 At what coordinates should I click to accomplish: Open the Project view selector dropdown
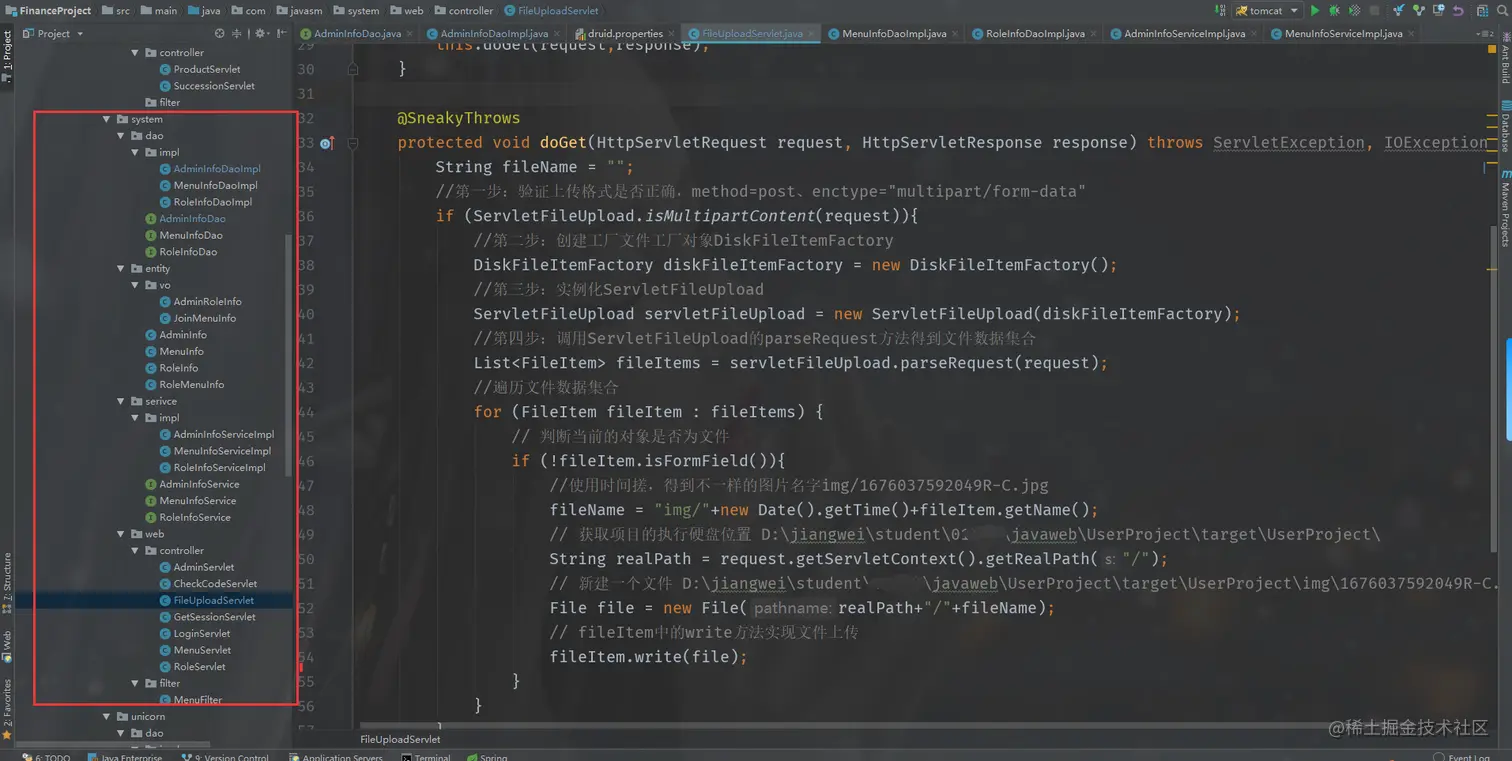pos(52,33)
